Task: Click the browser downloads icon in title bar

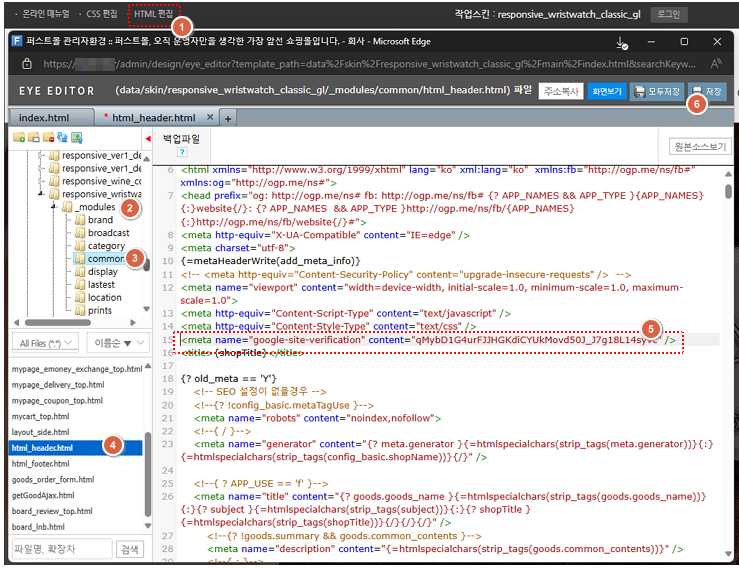Action: (x=622, y=43)
